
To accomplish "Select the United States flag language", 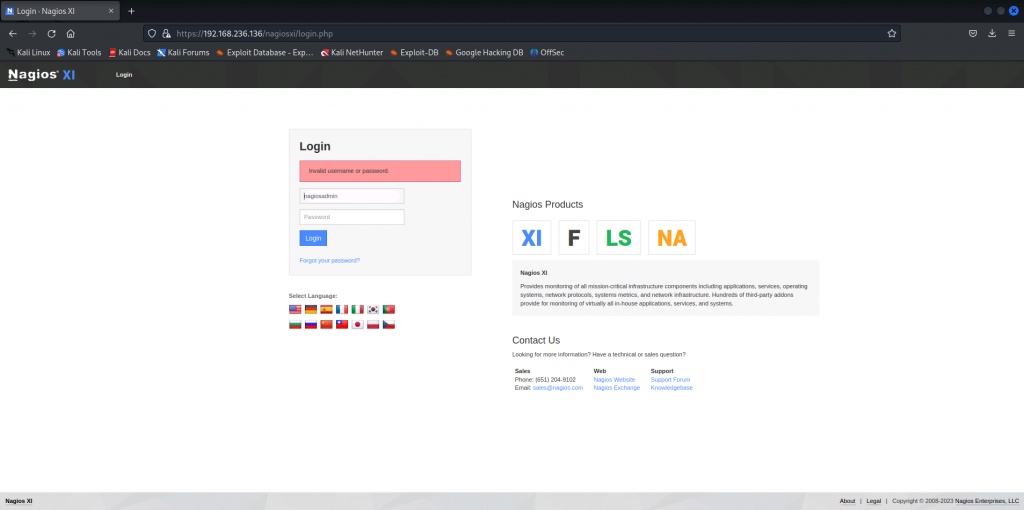I will pos(295,310).
